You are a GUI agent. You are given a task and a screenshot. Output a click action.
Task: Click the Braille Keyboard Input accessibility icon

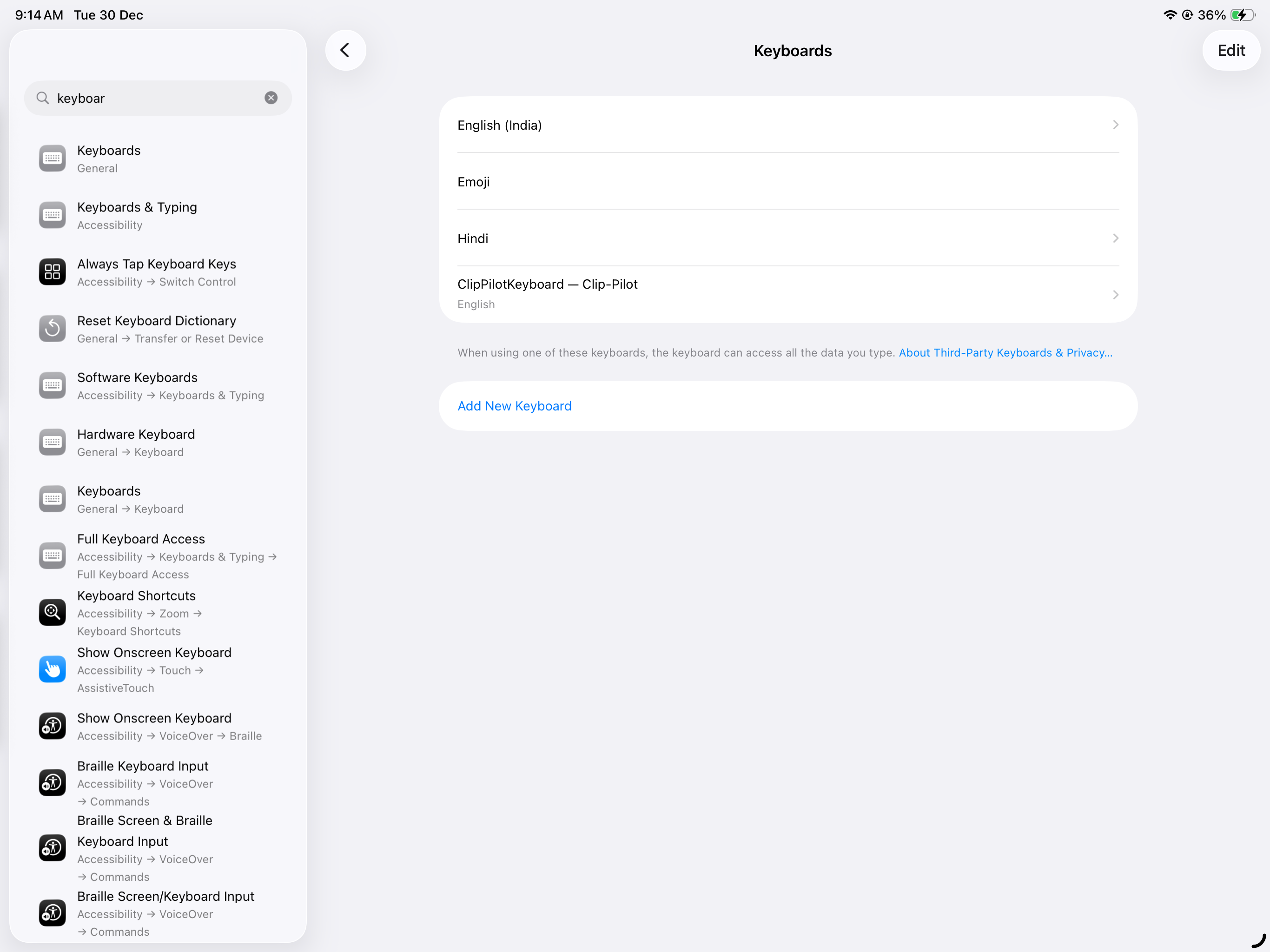click(52, 783)
